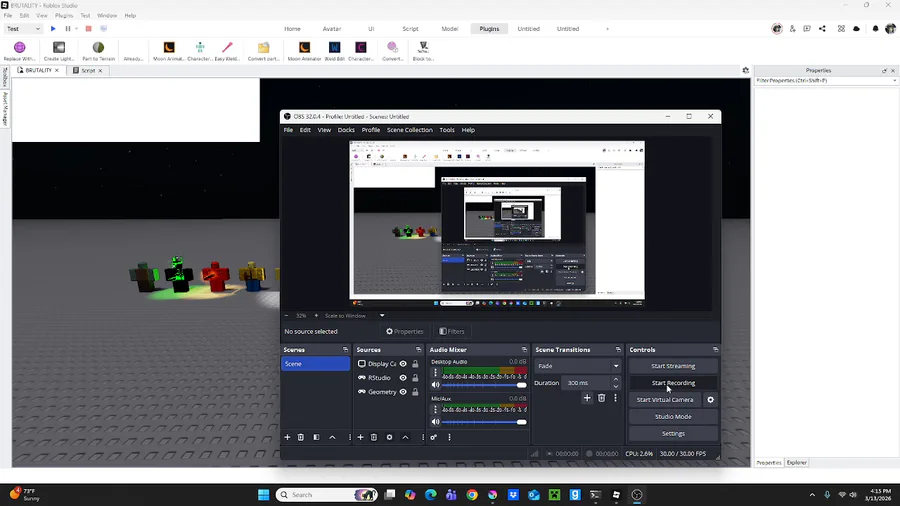The image size is (900, 506).
Task: Open the OBS Tools menu
Action: (447, 130)
